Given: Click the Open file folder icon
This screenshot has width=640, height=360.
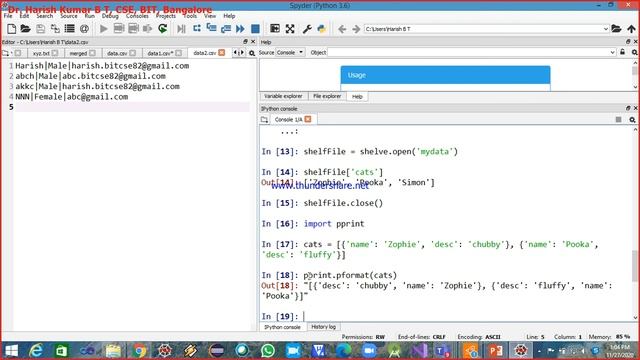Looking at the screenshot, I should 25,29.
